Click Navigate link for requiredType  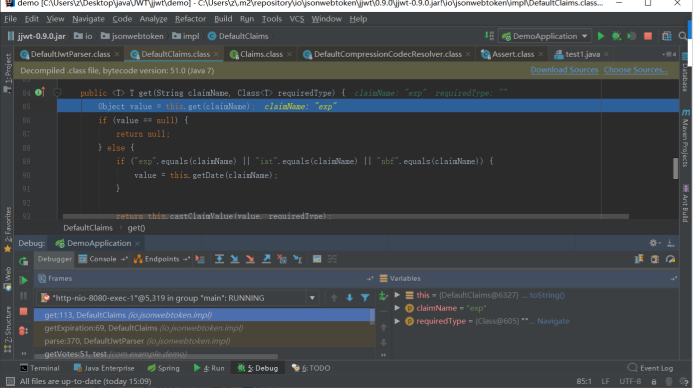click(553, 321)
